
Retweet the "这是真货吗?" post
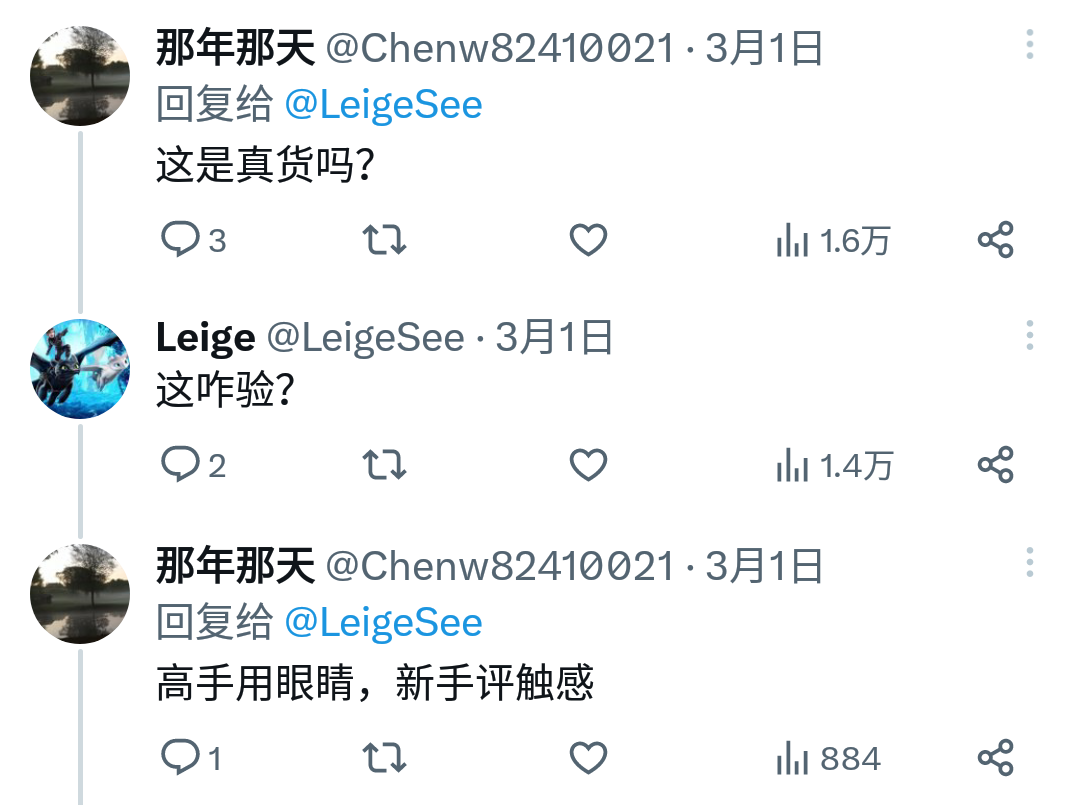pyautogui.click(x=384, y=240)
